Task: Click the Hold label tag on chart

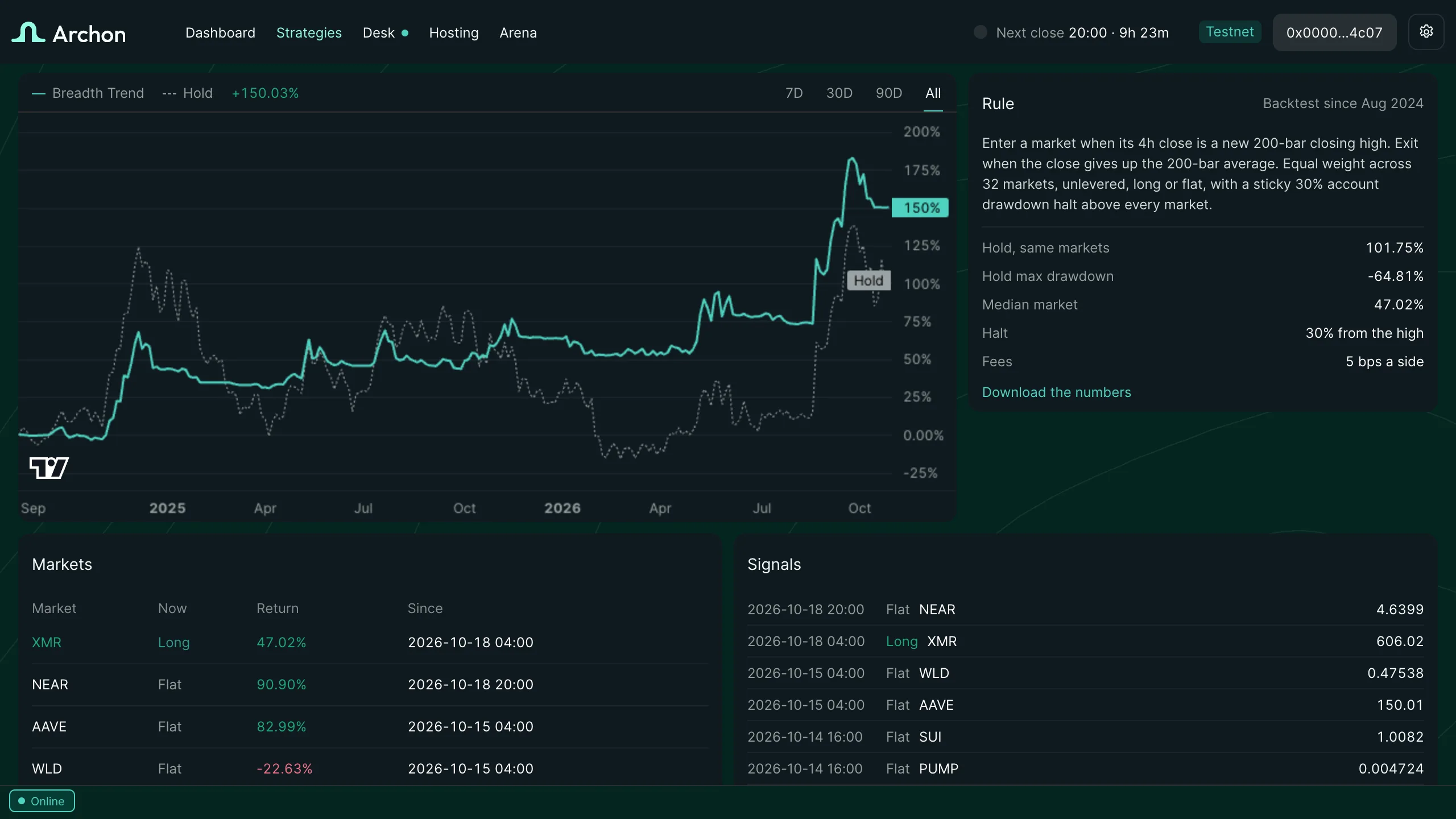Action: pyautogui.click(x=868, y=280)
